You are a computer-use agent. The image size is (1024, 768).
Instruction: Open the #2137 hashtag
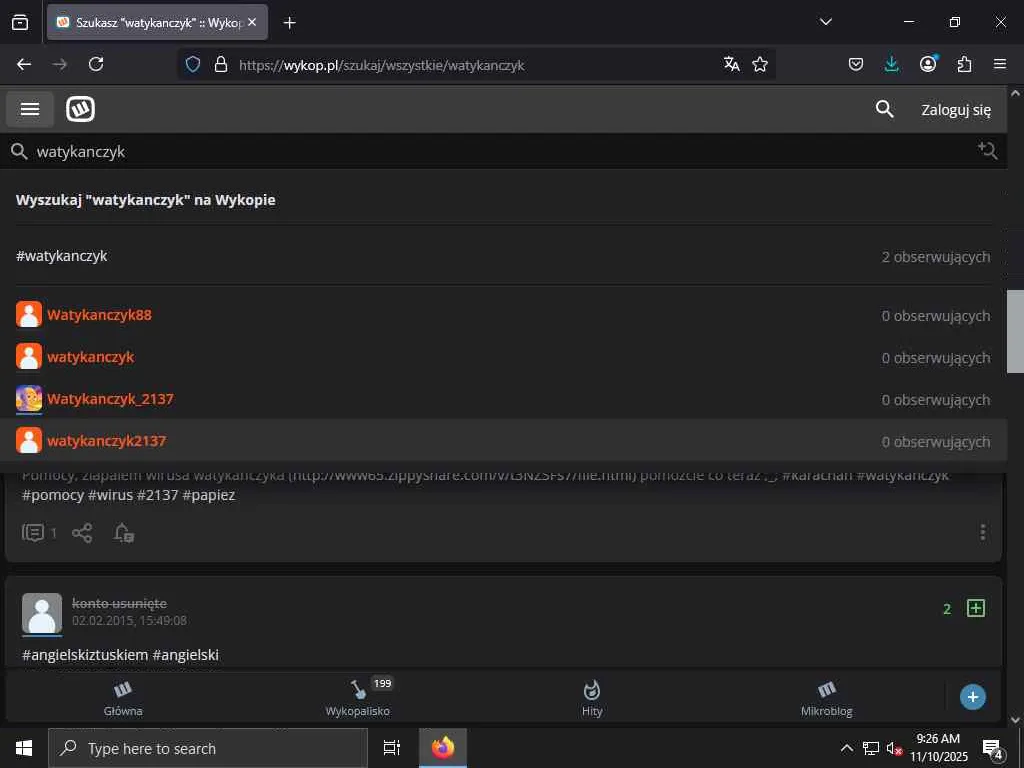coord(157,495)
